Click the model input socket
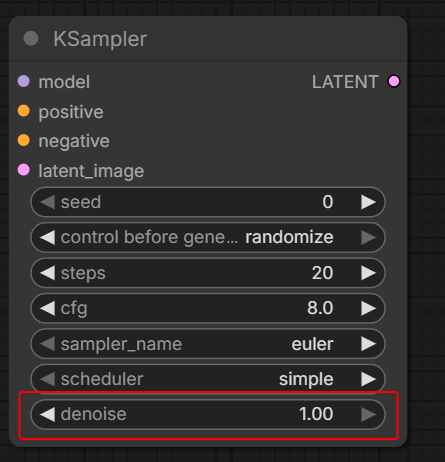This screenshot has width=445, height=462. 24,81
